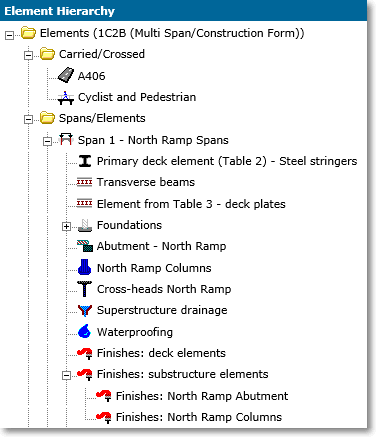Click the Cross-heads North Ramp T icon
This screenshot has height=437, width=376.
pyautogui.click(x=85, y=289)
